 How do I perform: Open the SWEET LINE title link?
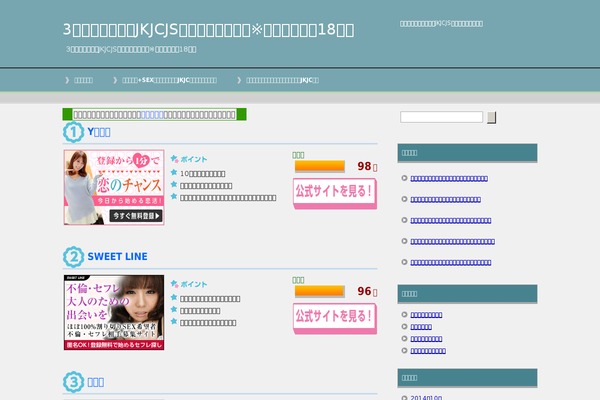117,256
